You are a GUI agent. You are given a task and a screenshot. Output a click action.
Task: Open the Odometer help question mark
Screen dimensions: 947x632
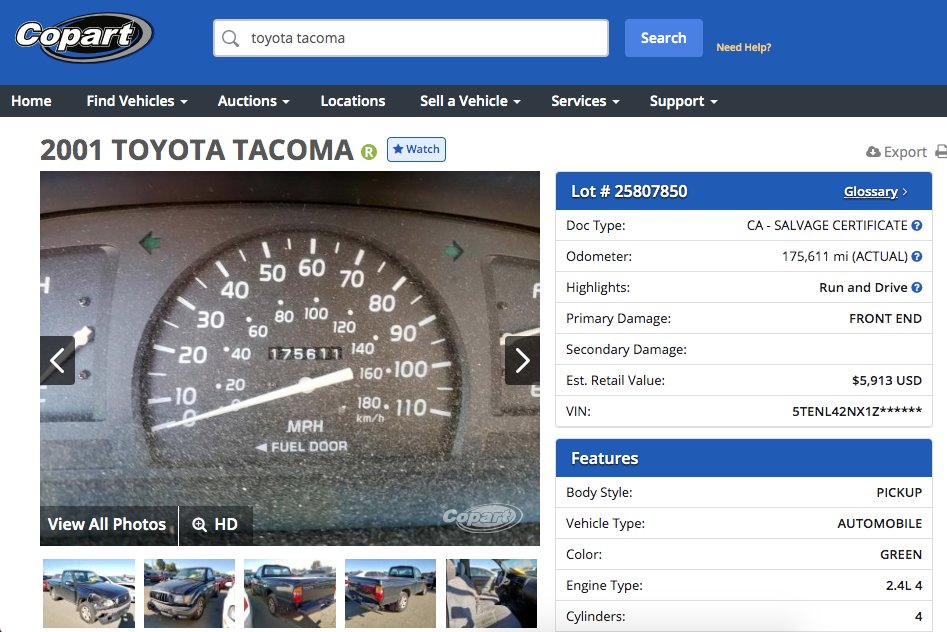[x=917, y=256]
